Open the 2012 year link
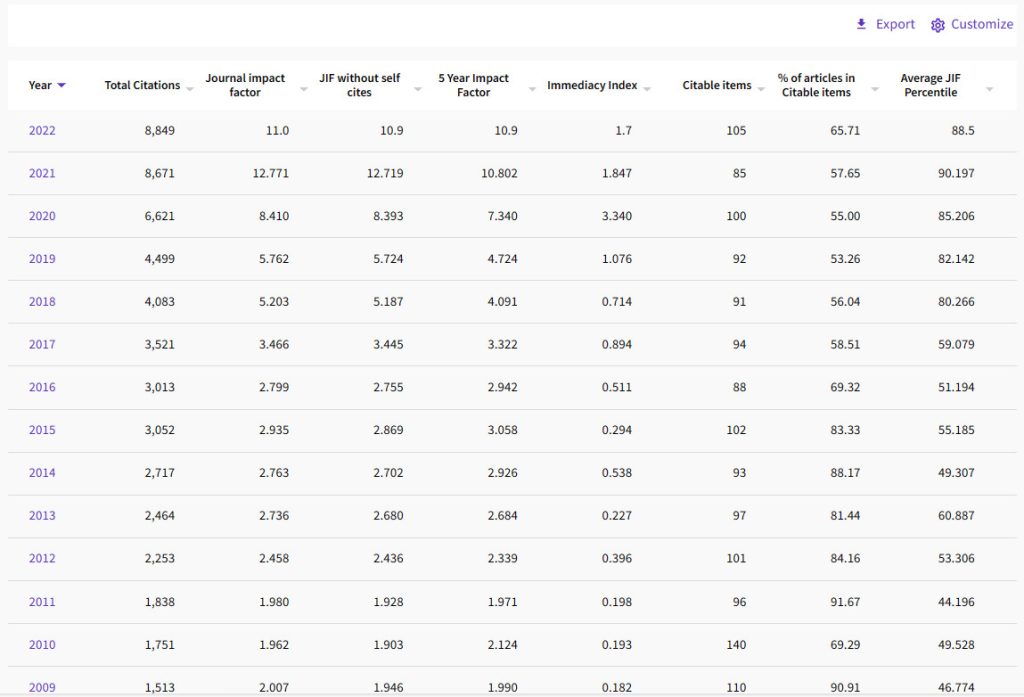The image size is (1024, 697). [42, 559]
